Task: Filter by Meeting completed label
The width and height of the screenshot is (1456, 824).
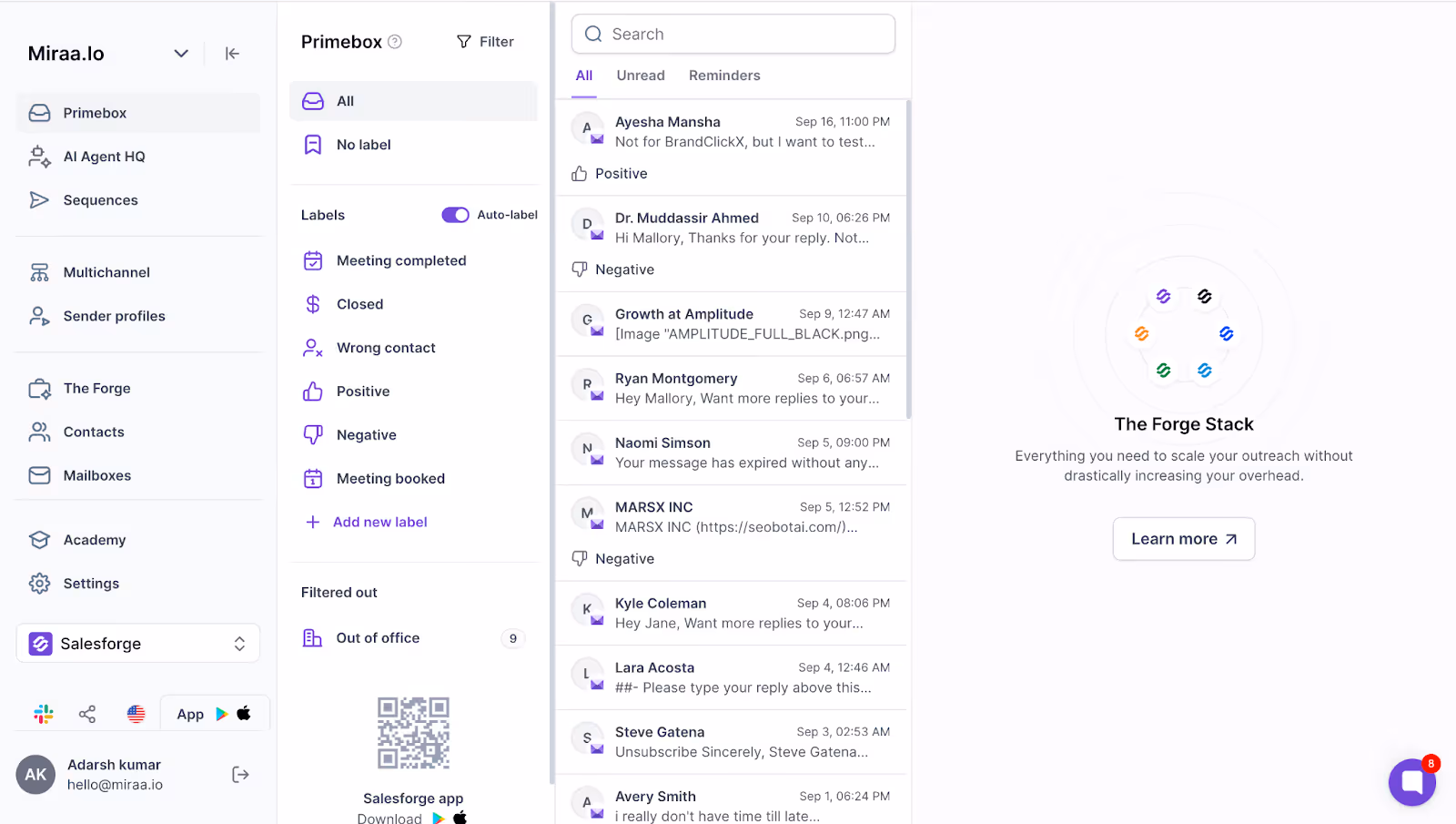Action: pos(413,261)
